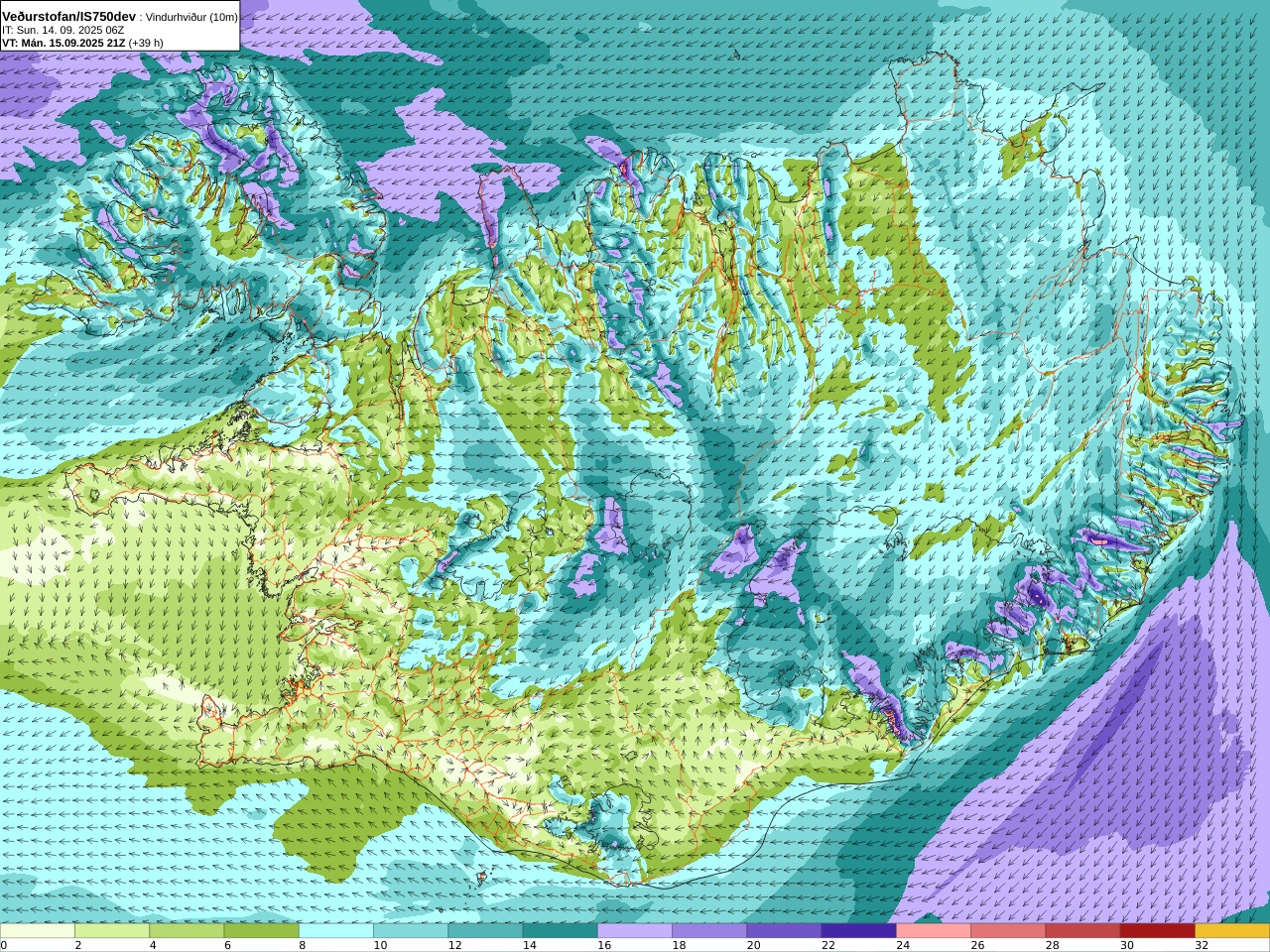Select the 28–30 m/s red legend swatch
The width and height of the screenshot is (1270, 952).
[1082, 931]
